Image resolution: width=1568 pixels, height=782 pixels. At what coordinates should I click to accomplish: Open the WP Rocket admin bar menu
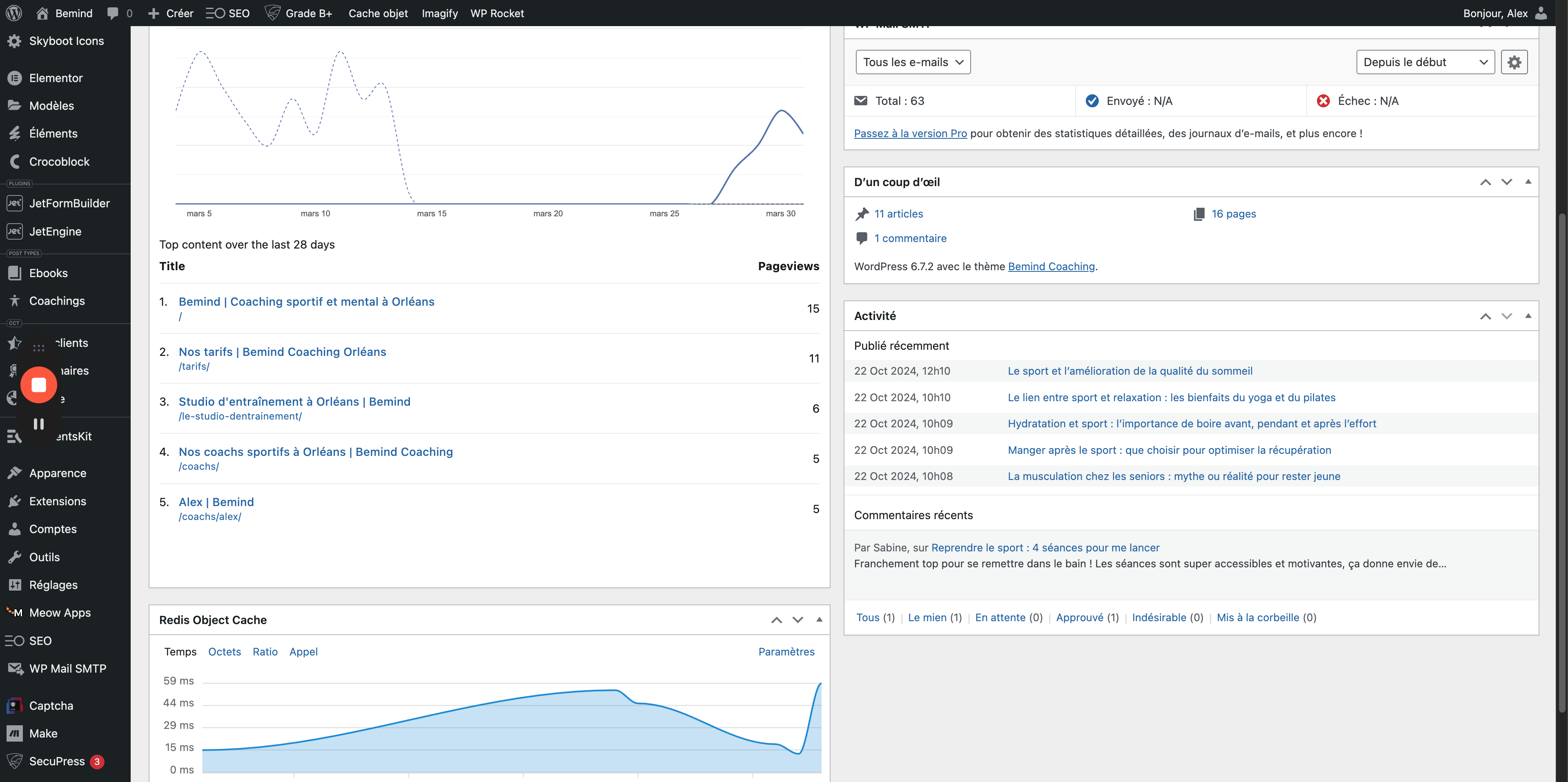pos(497,13)
